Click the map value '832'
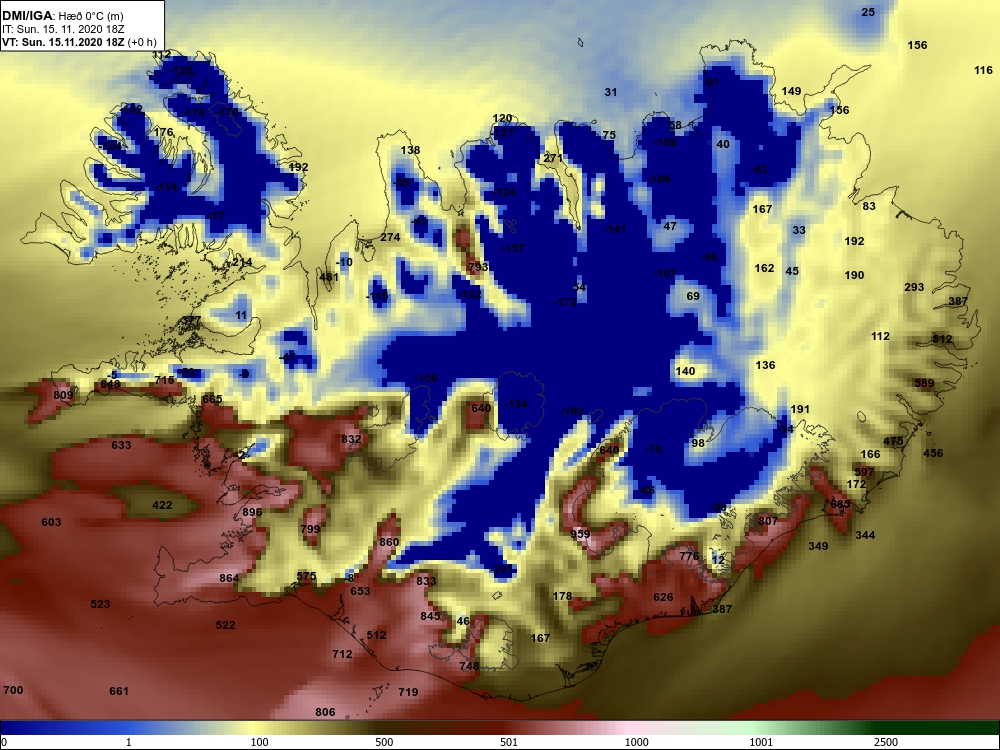The height and width of the screenshot is (750, 1000). [351, 439]
